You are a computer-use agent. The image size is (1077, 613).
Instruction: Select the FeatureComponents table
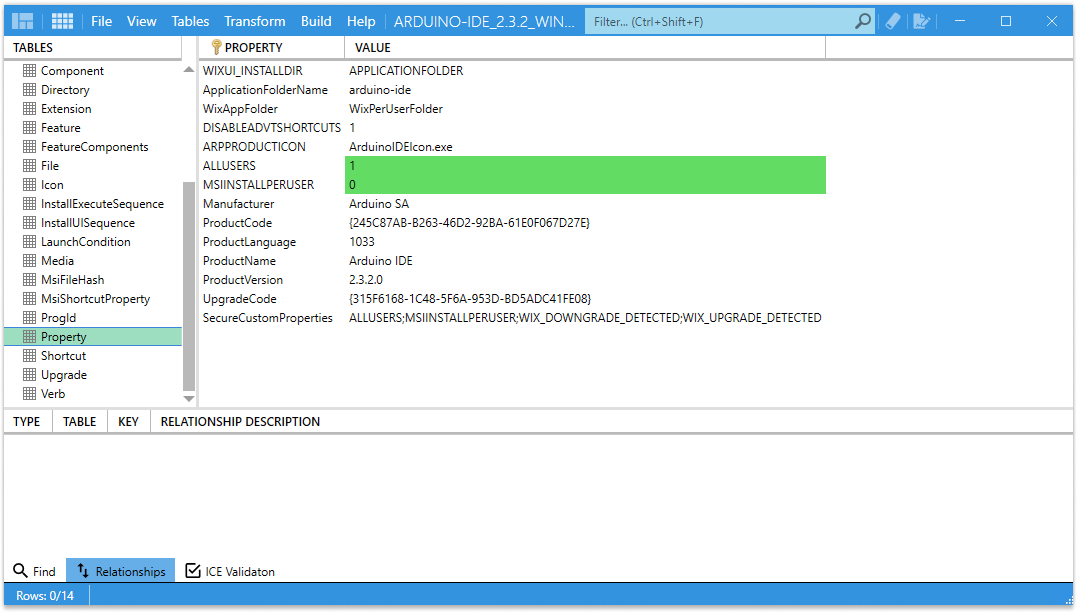click(x=95, y=146)
